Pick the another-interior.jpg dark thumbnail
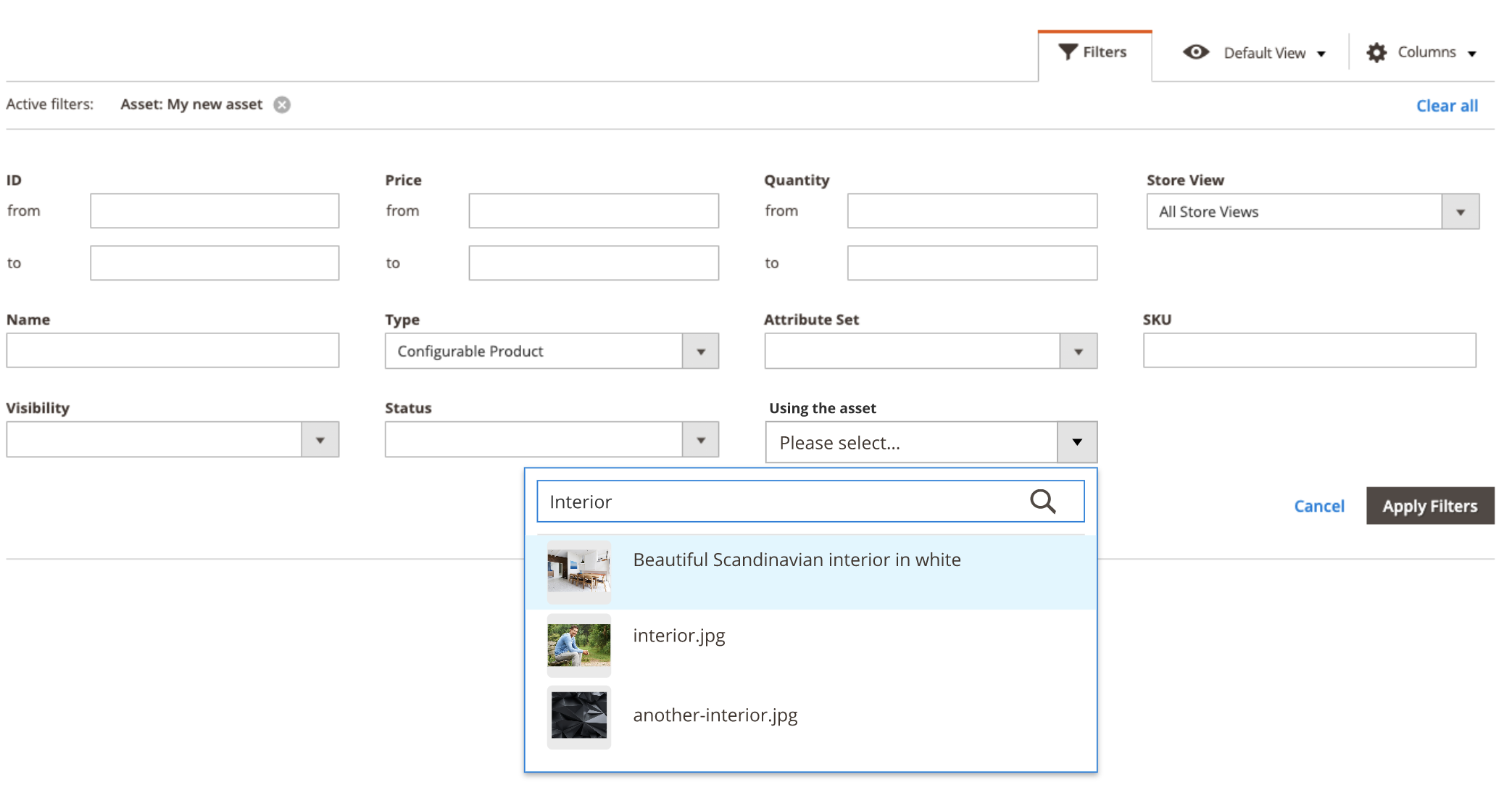This screenshot has height=806, width=1512. 578,716
